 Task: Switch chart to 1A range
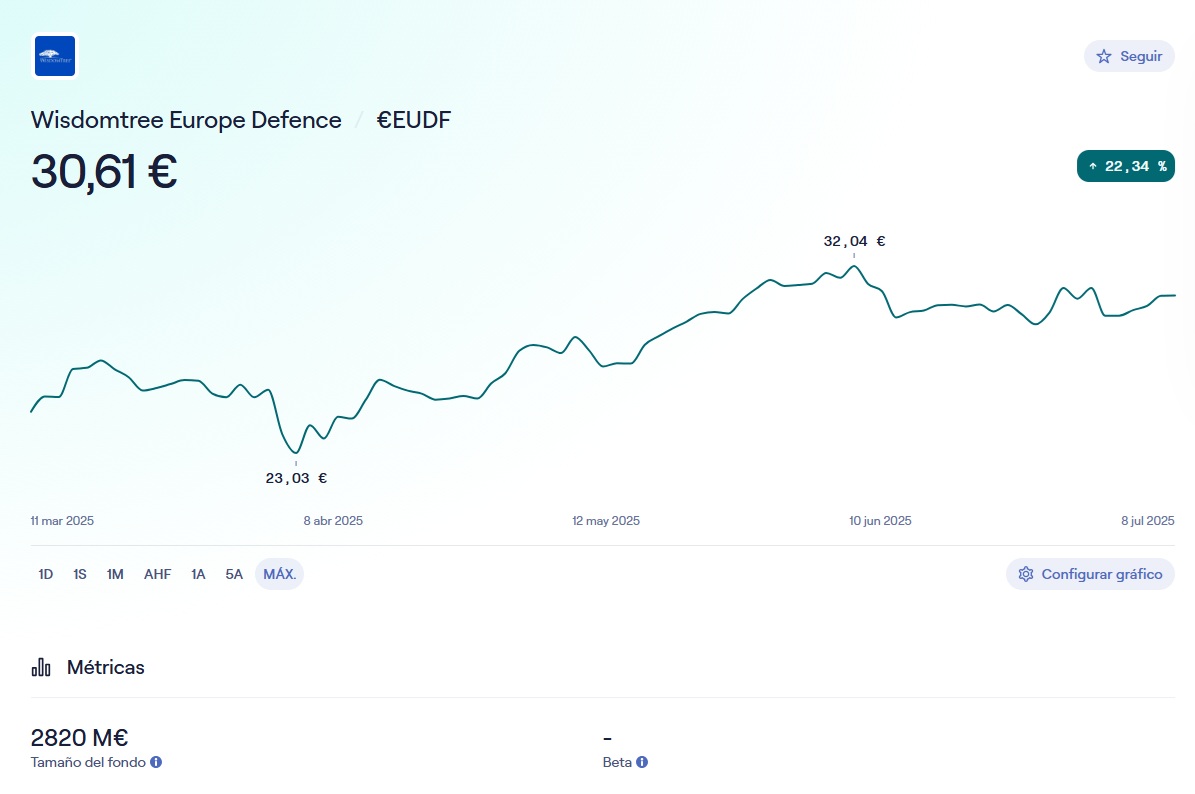click(x=198, y=574)
